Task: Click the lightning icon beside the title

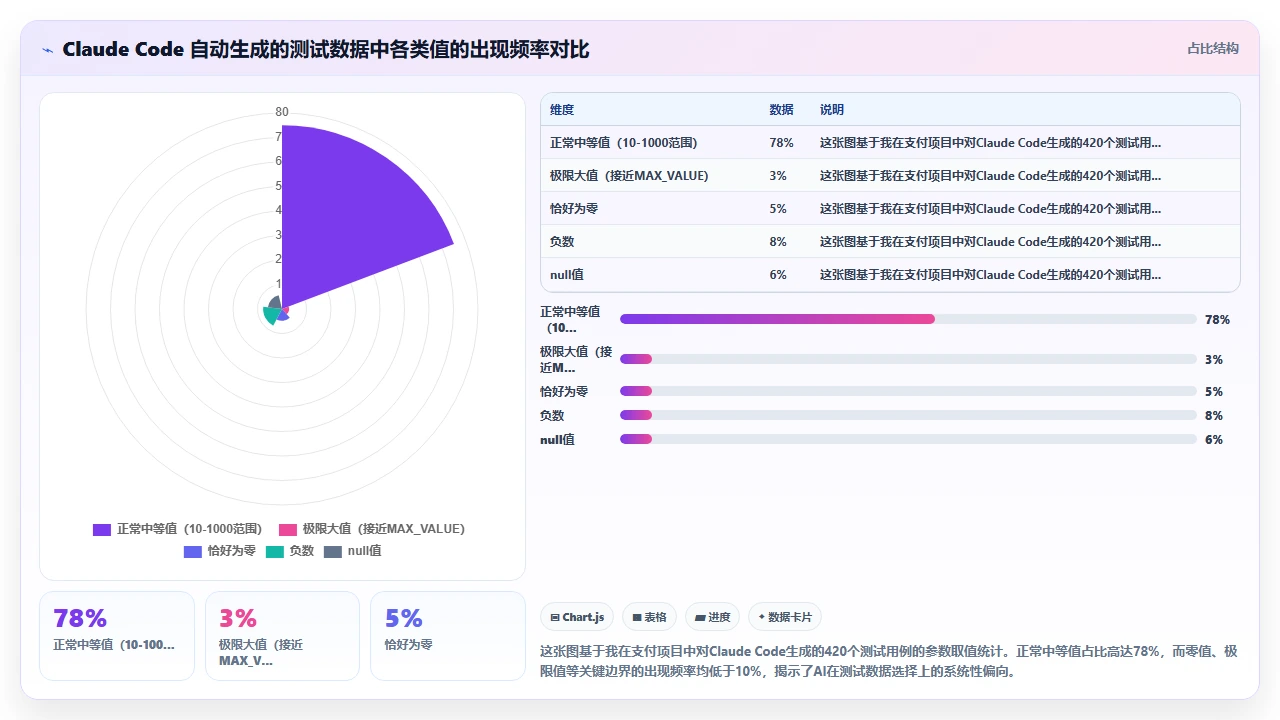Action: [x=48, y=49]
